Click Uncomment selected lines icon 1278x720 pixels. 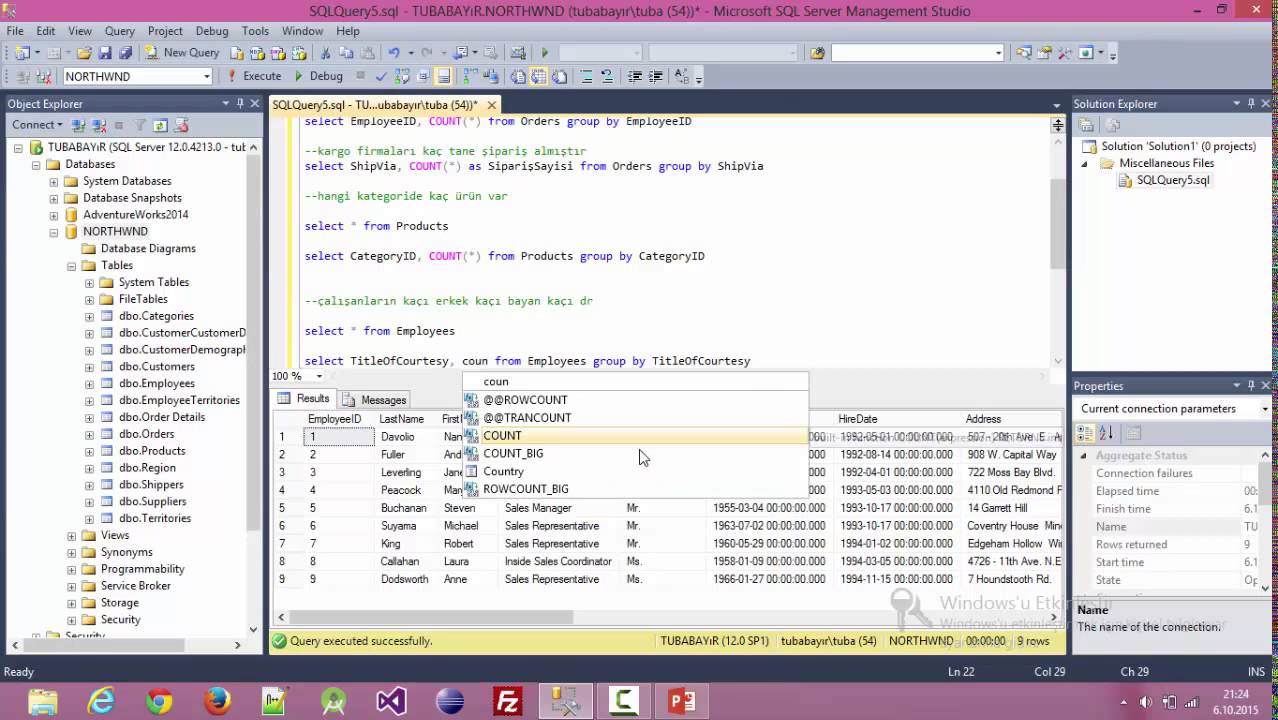[608, 76]
